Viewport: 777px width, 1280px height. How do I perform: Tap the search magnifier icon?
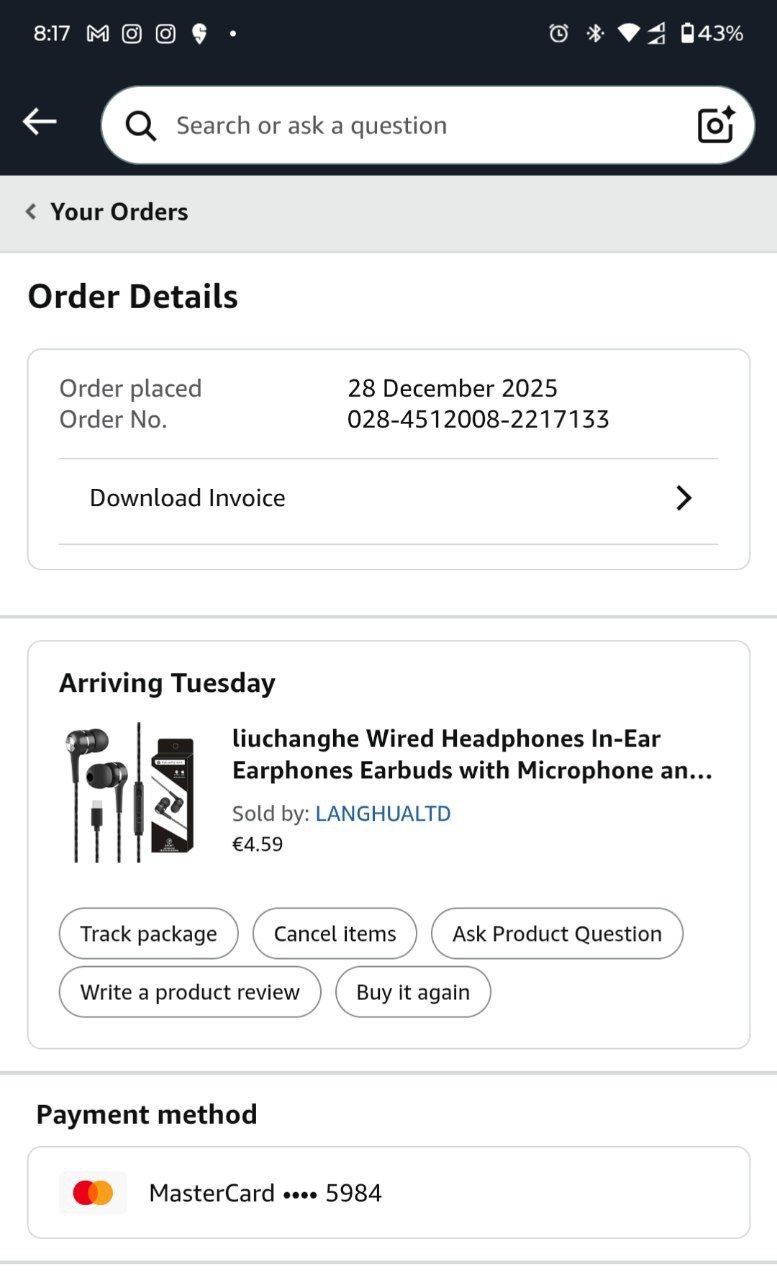(141, 126)
